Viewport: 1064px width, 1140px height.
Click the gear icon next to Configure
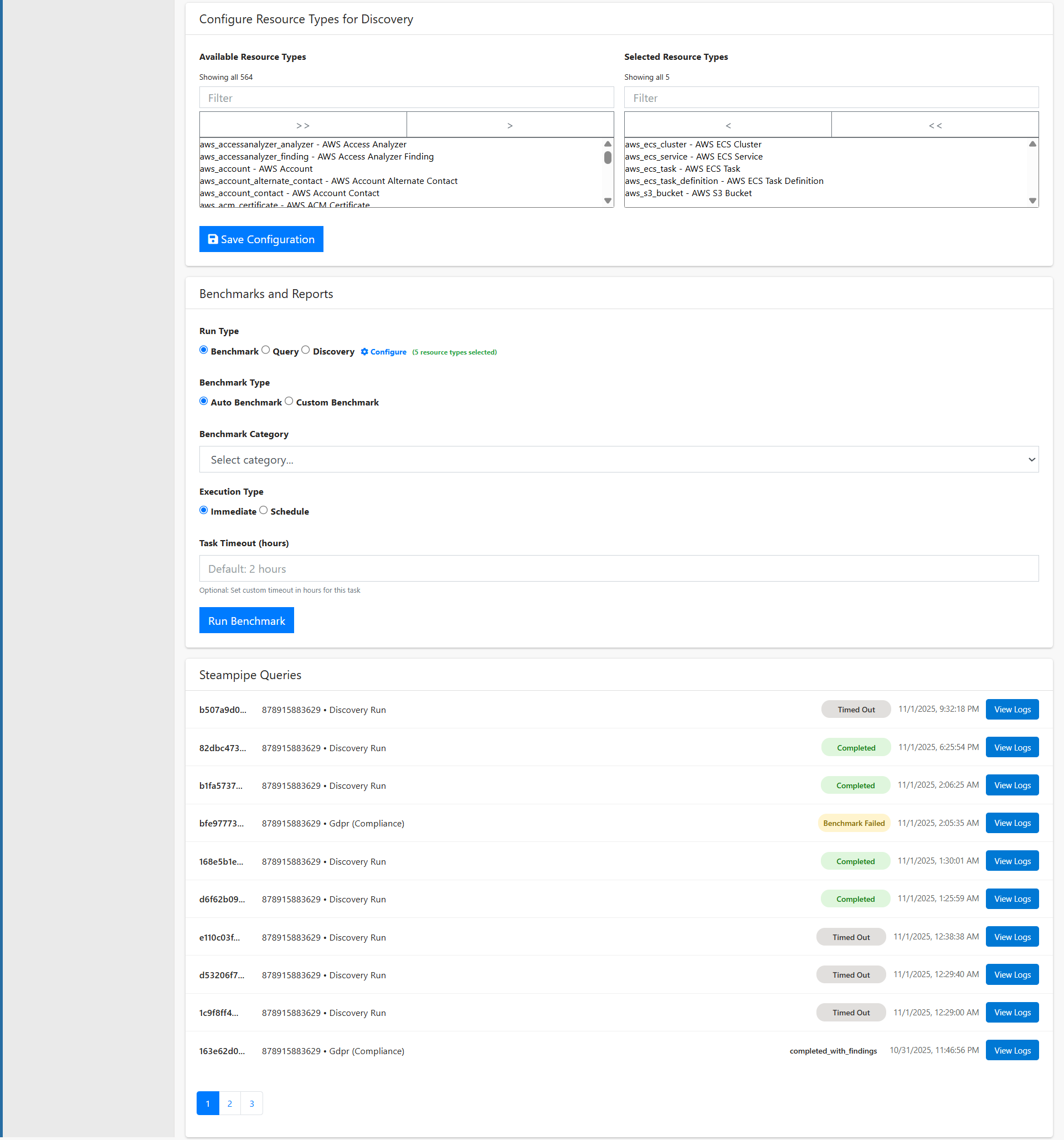[x=365, y=352]
